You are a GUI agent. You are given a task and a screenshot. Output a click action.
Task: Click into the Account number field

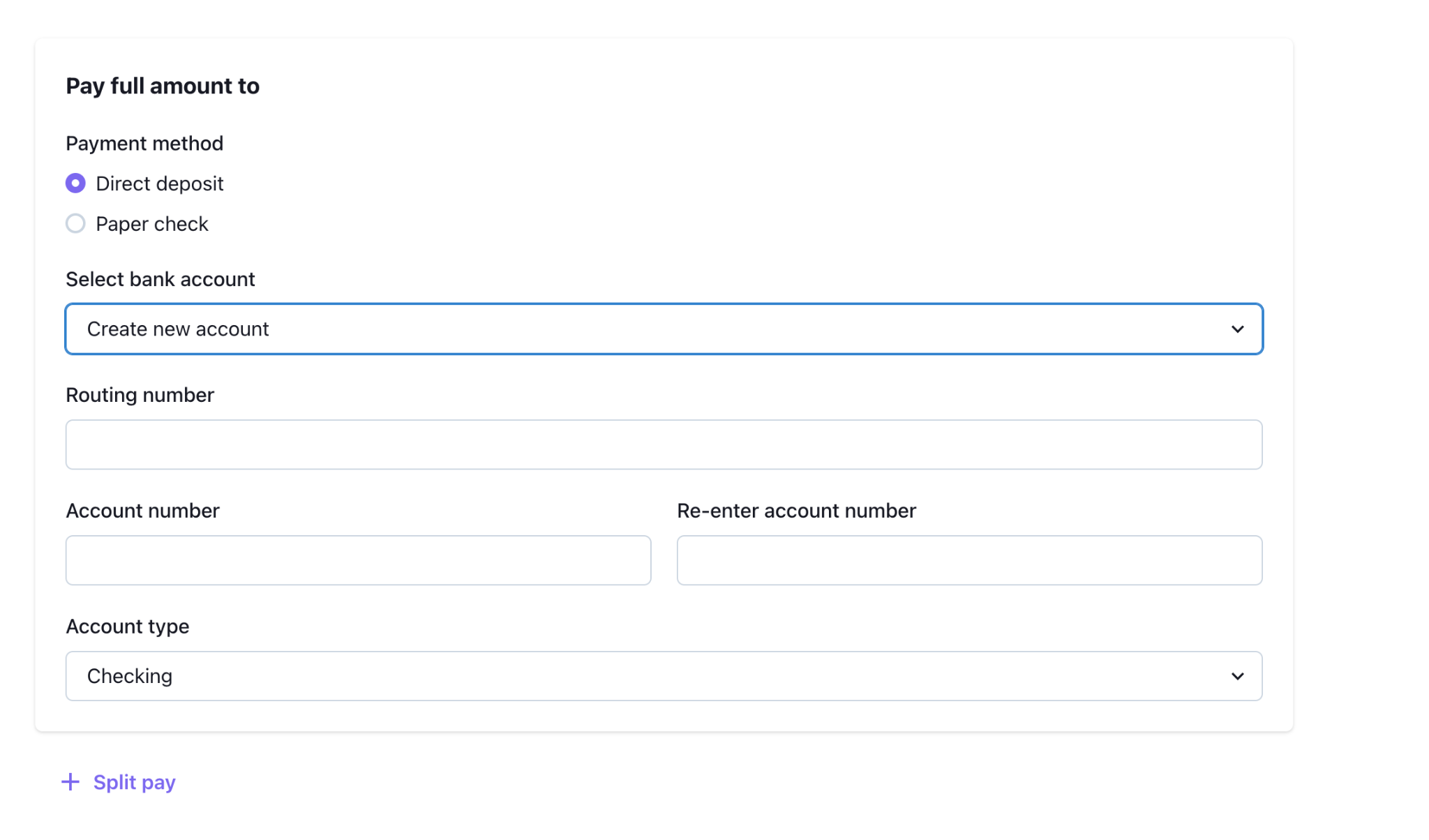[358, 560]
